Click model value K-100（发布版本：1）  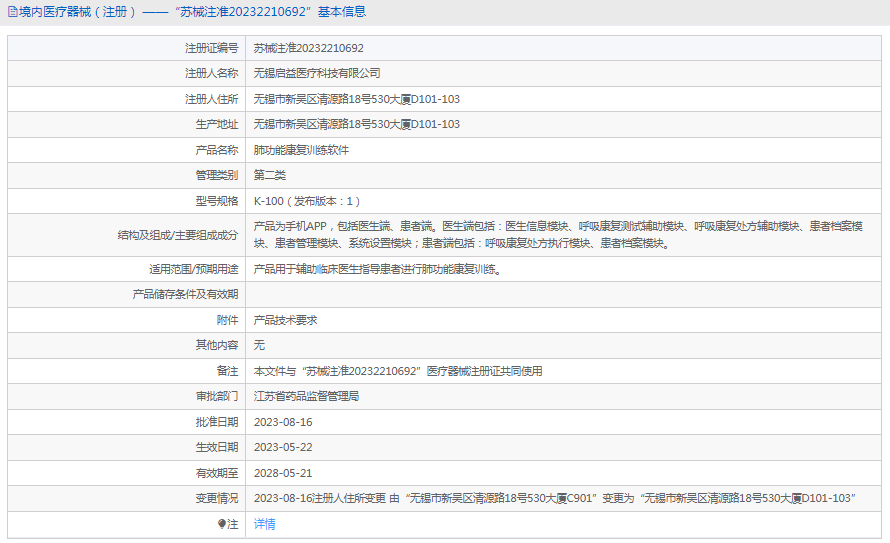307,201
